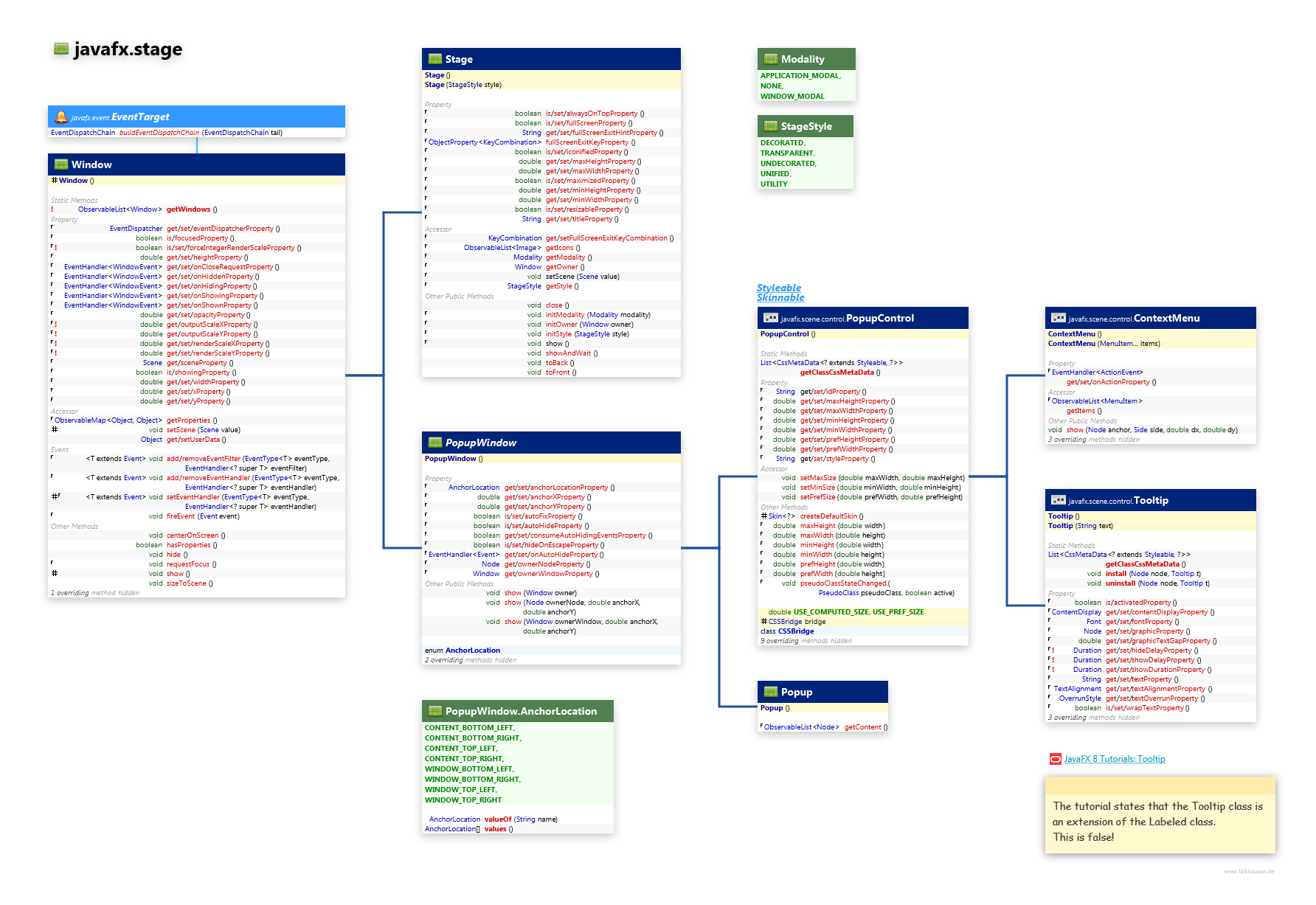Click the Tooltip class header icon
Viewport: 1316px width, 905px height.
(1059, 500)
